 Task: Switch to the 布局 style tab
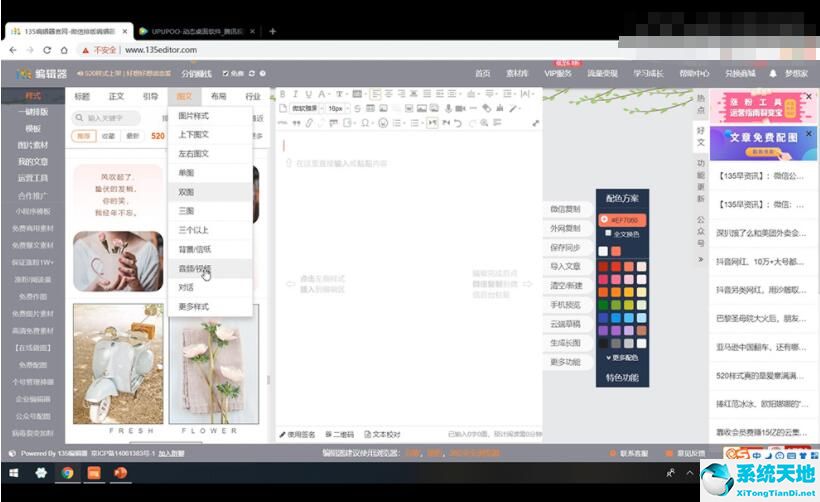[219, 96]
